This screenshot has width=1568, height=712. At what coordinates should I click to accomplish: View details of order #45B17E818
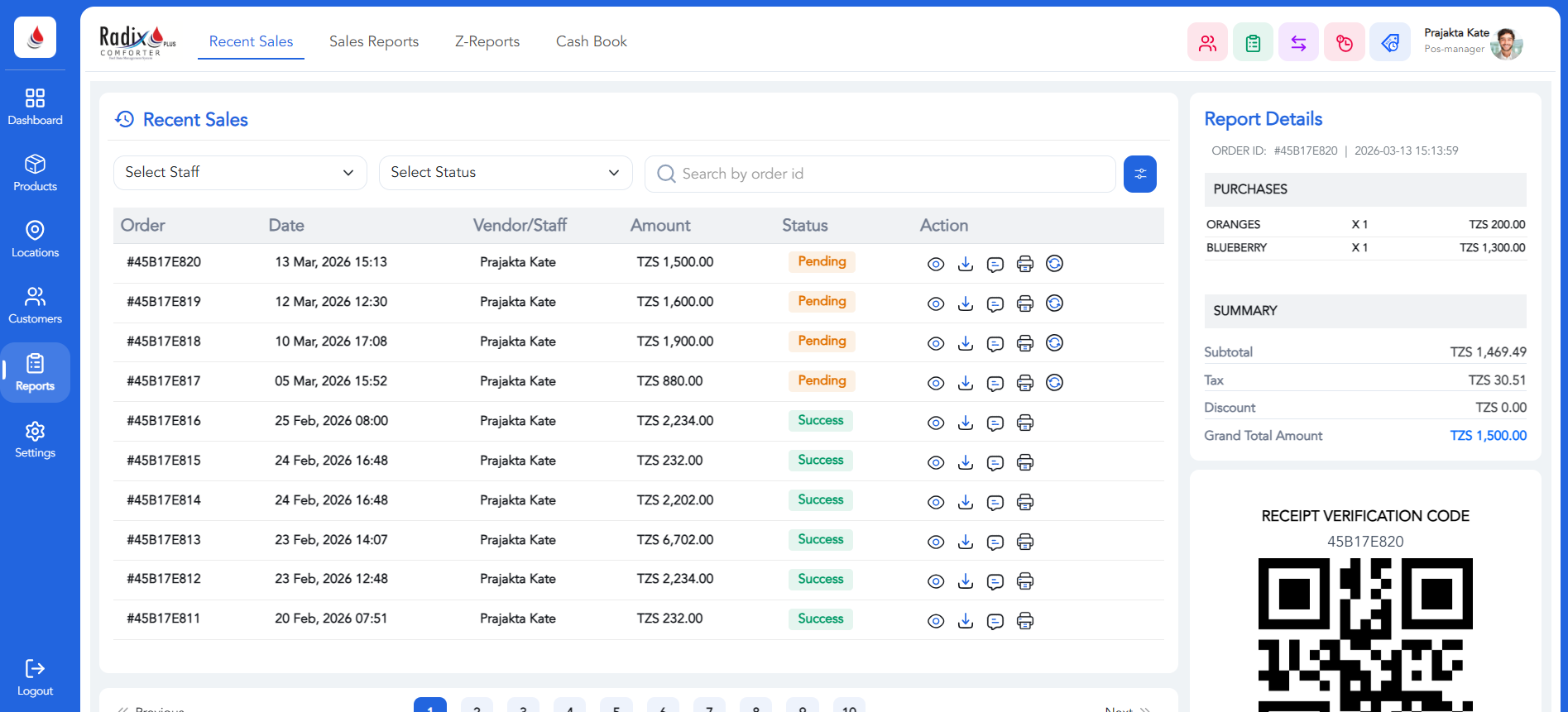(935, 343)
